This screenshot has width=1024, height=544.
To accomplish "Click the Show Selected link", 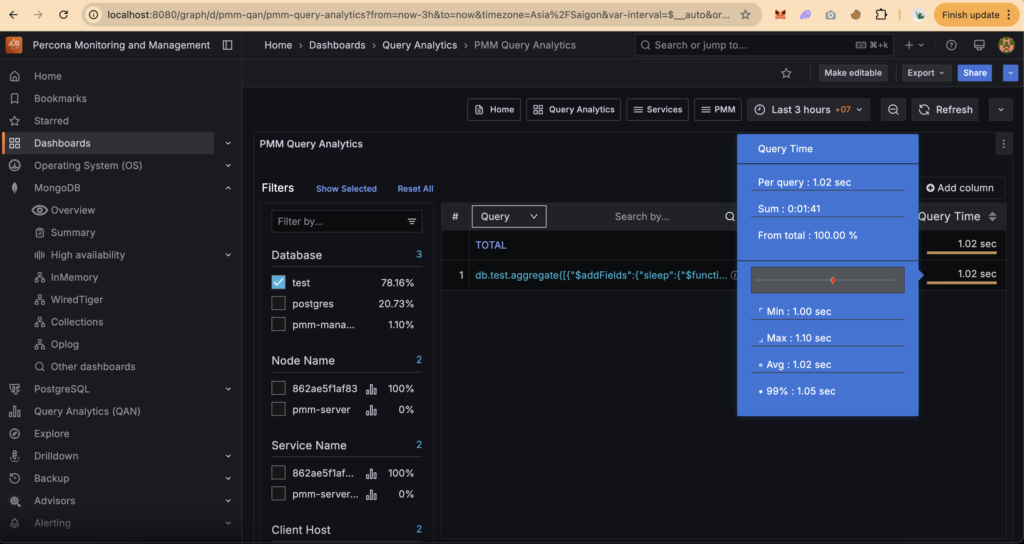I will 346,189.
